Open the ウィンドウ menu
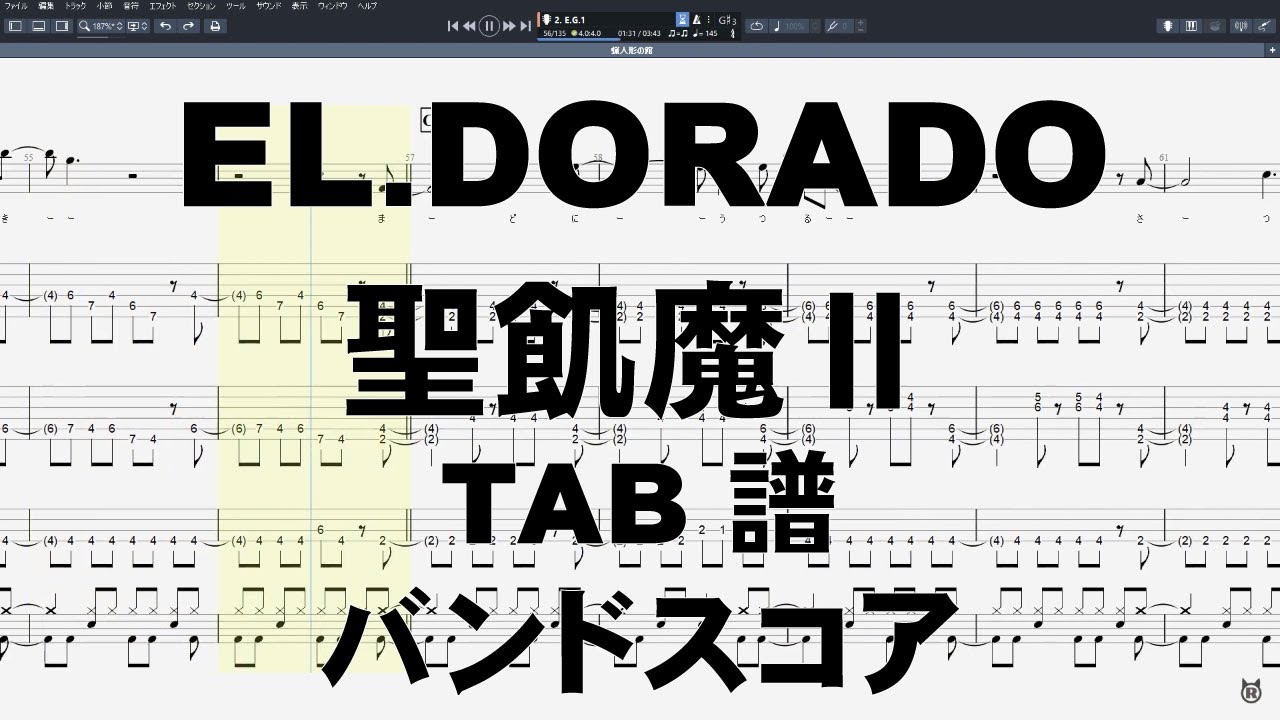1280x720 pixels. coord(332,6)
